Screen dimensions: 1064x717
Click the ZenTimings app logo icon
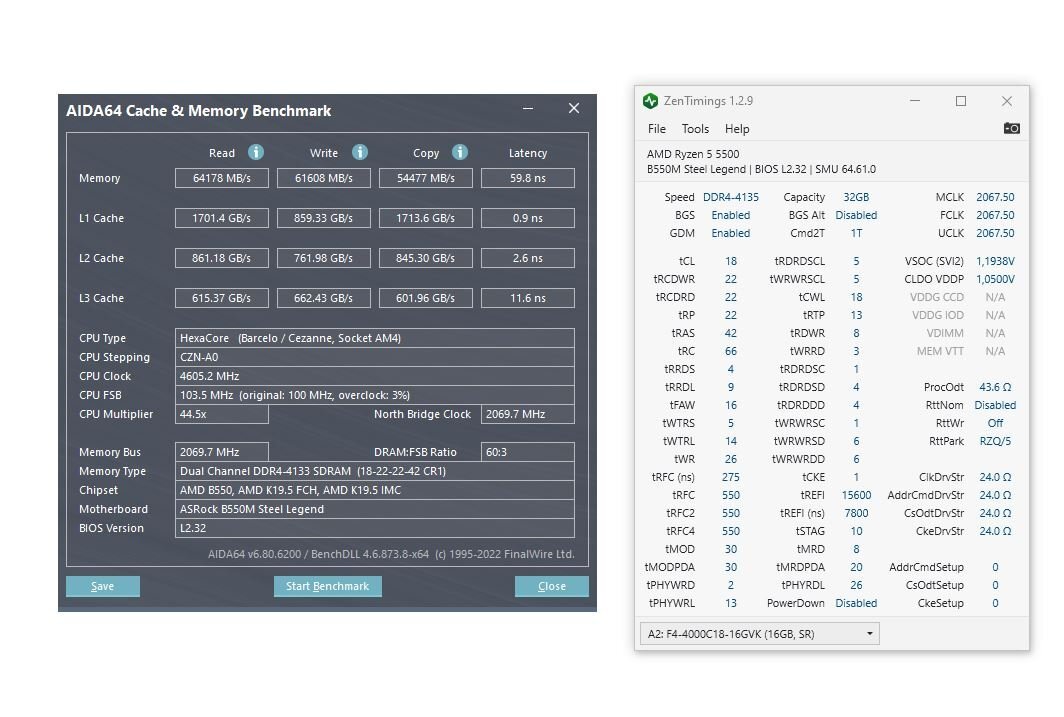click(650, 101)
